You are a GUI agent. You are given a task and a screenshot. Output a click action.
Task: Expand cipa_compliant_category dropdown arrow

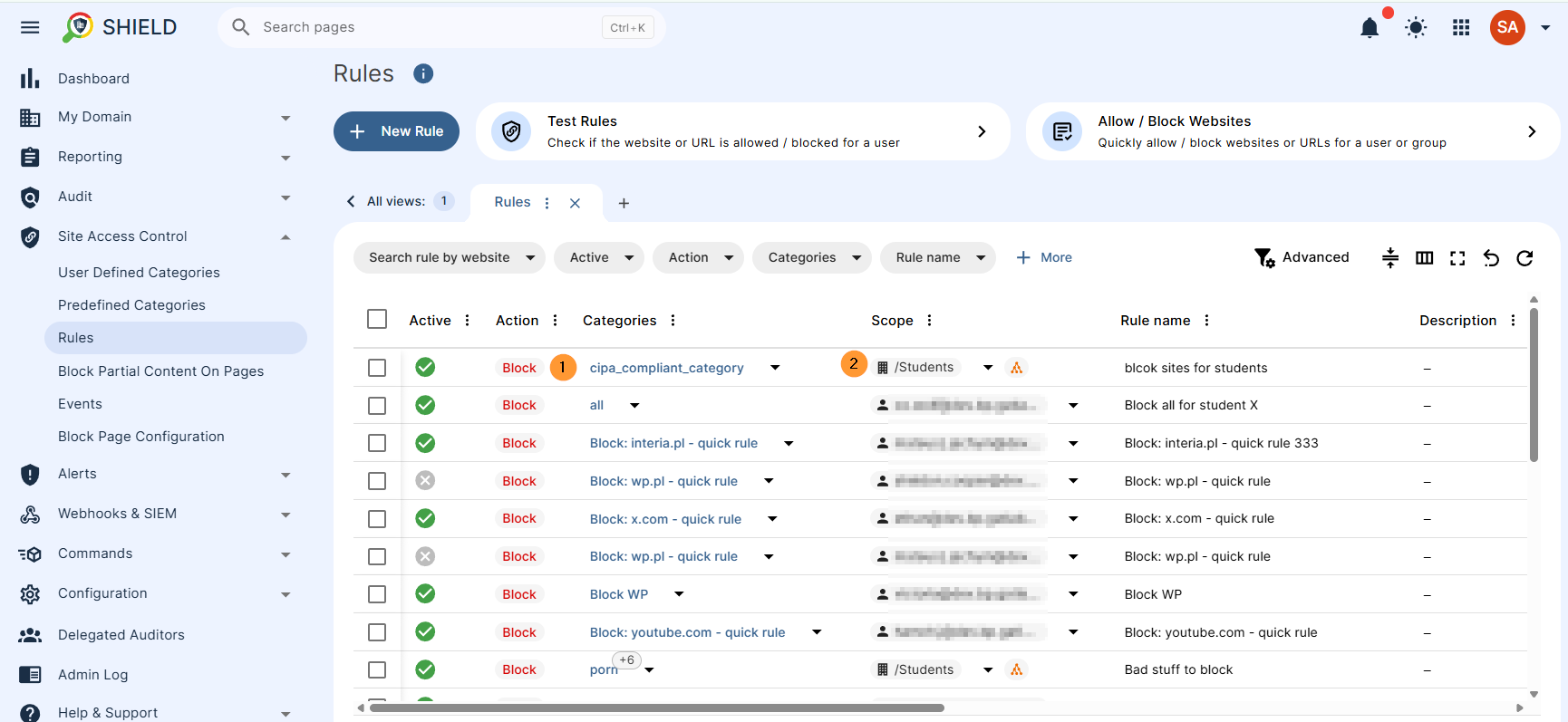[775, 368]
